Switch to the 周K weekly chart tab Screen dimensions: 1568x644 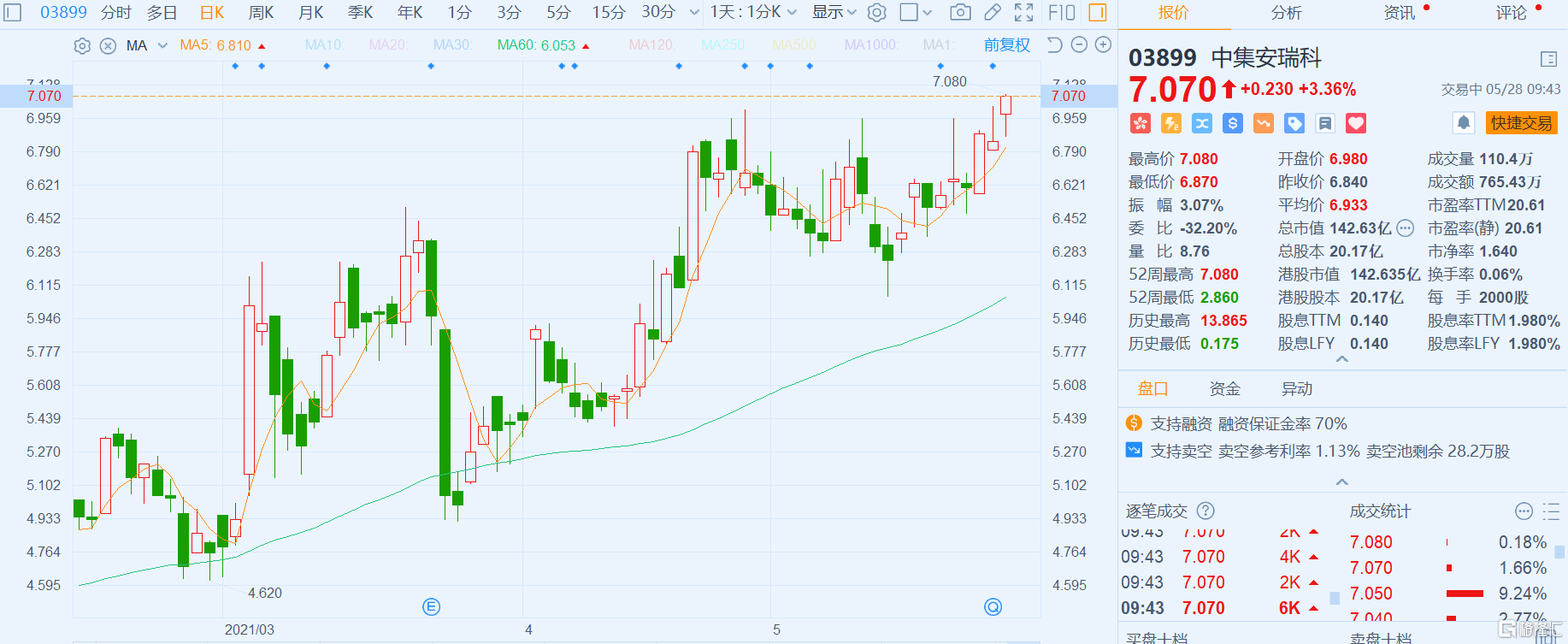tap(261, 12)
